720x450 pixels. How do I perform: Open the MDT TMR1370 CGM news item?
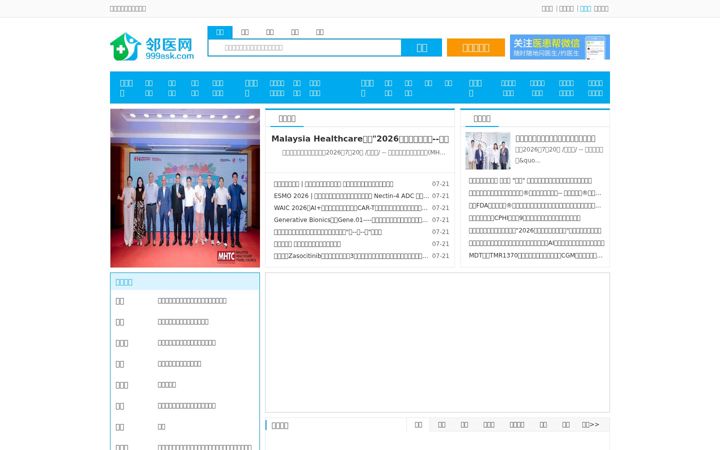click(535, 255)
